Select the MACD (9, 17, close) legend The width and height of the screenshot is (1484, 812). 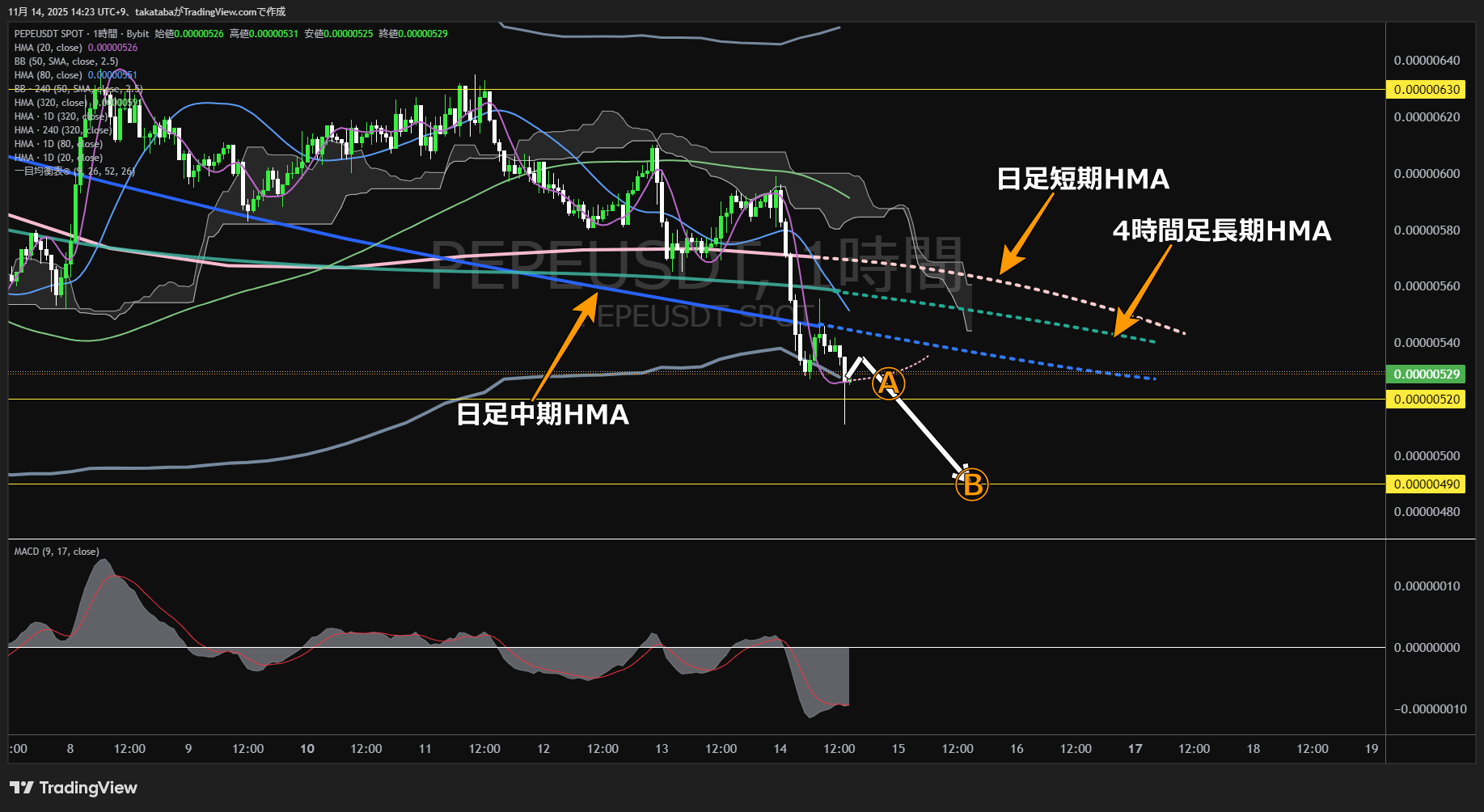pos(57,552)
